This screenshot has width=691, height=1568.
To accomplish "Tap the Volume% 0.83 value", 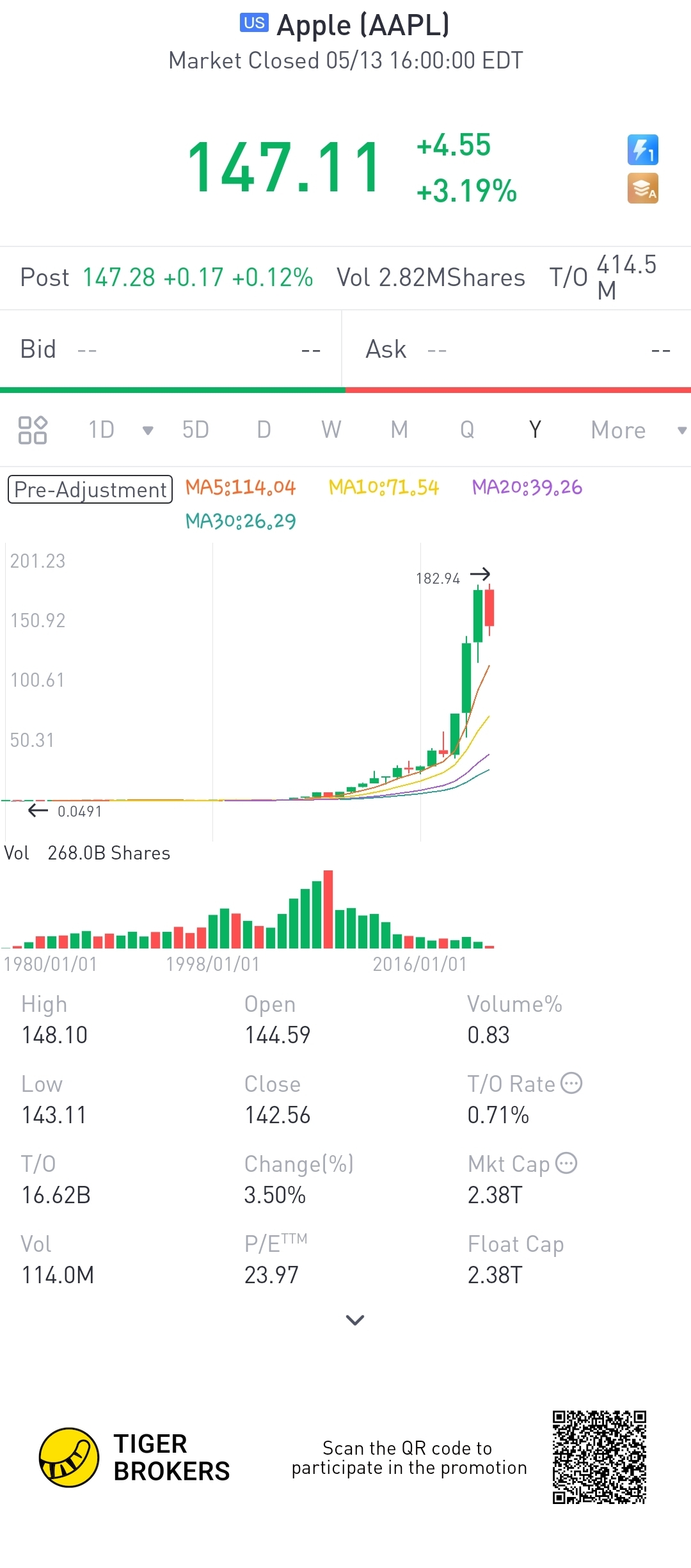I will (x=488, y=1035).
